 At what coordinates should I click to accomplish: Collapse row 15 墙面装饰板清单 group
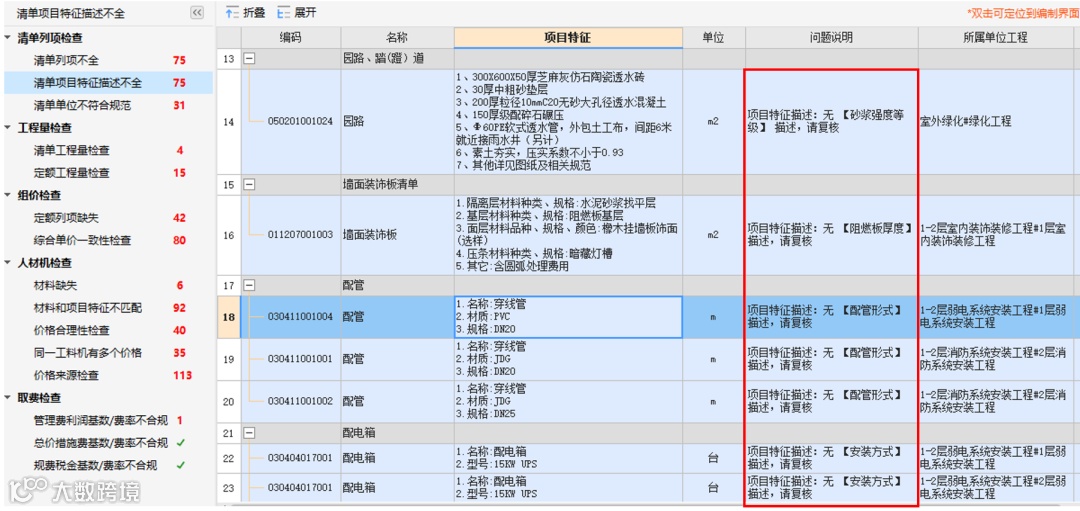[249, 185]
